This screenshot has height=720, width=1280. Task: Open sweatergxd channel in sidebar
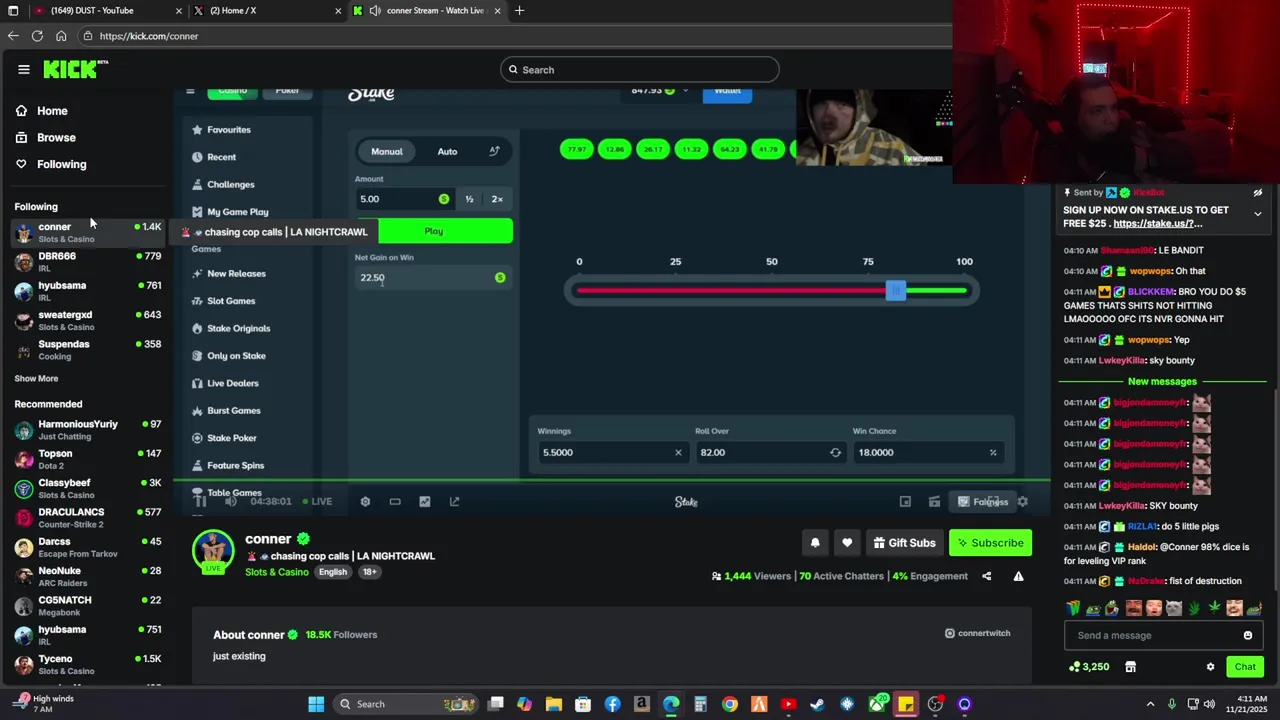click(x=88, y=320)
